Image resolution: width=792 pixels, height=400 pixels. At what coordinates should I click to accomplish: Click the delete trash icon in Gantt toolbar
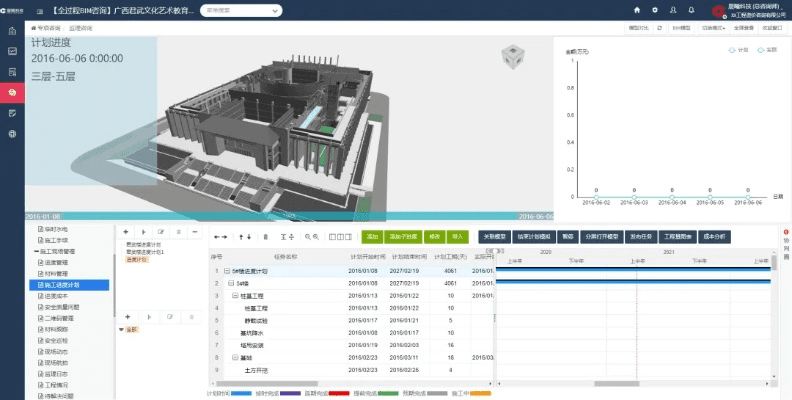pos(265,237)
